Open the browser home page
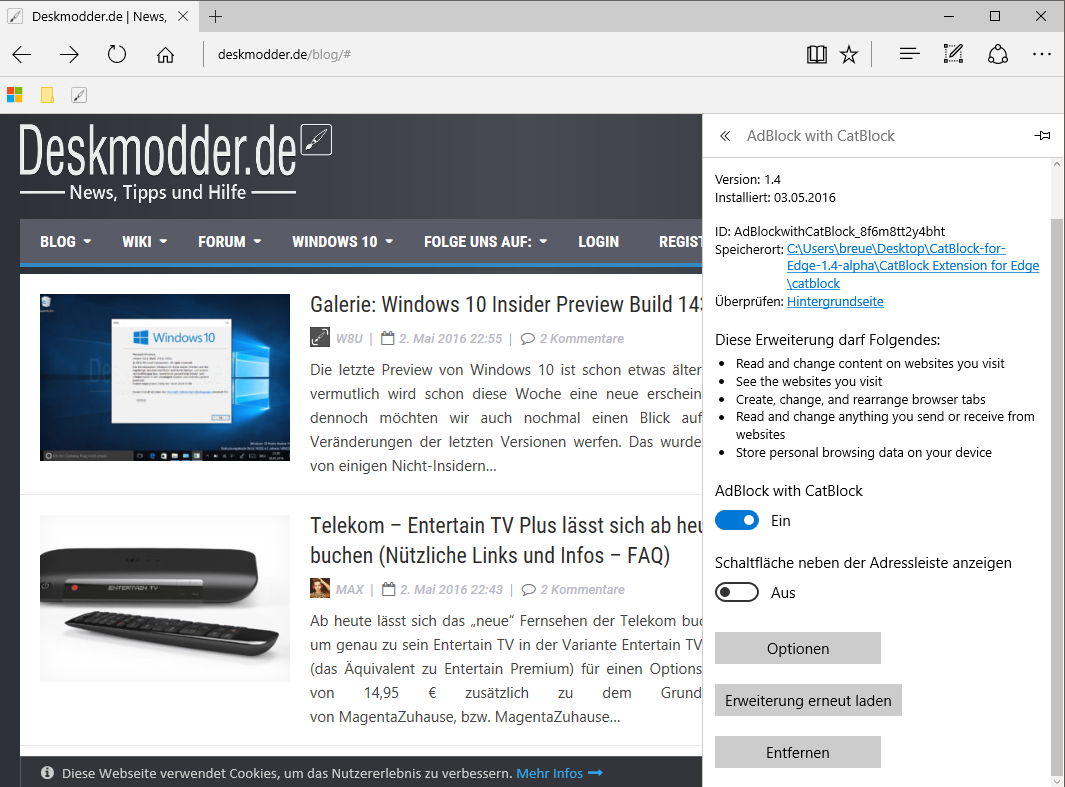 click(165, 54)
